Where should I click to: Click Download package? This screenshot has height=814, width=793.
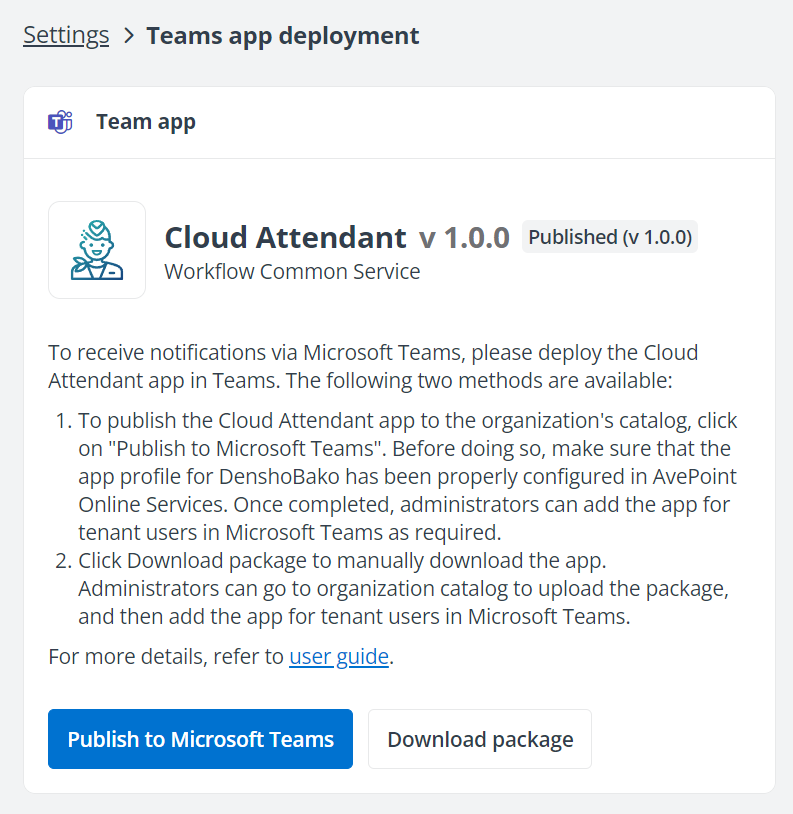pyautogui.click(x=479, y=738)
